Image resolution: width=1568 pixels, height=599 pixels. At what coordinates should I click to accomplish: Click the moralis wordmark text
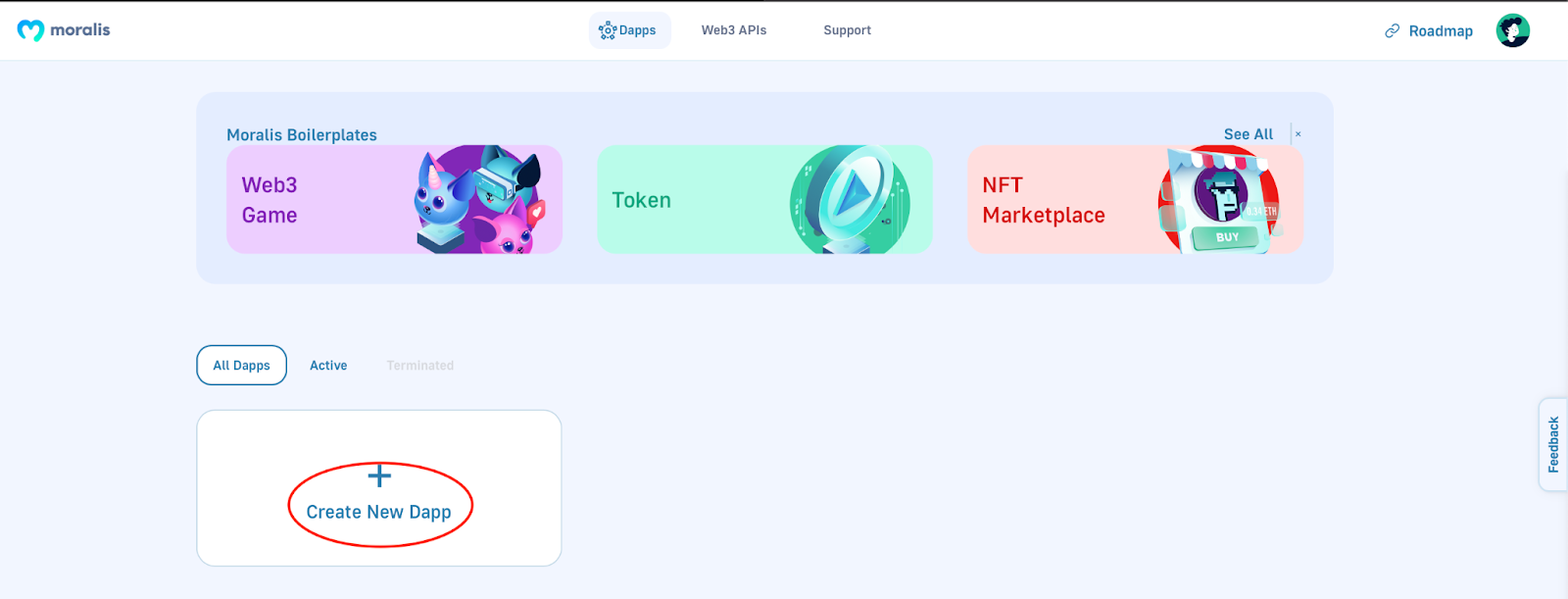click(80, 29)
